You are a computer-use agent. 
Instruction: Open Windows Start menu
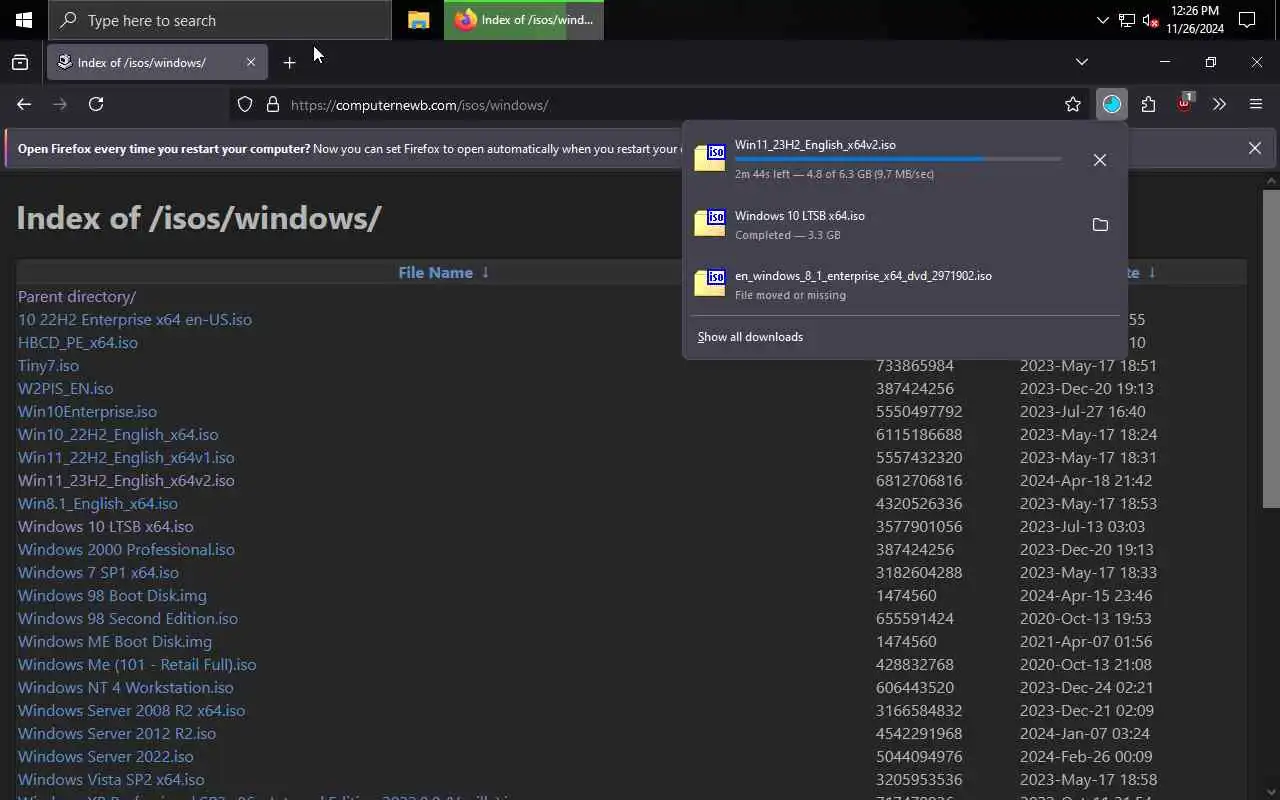(x=24, y=20)
